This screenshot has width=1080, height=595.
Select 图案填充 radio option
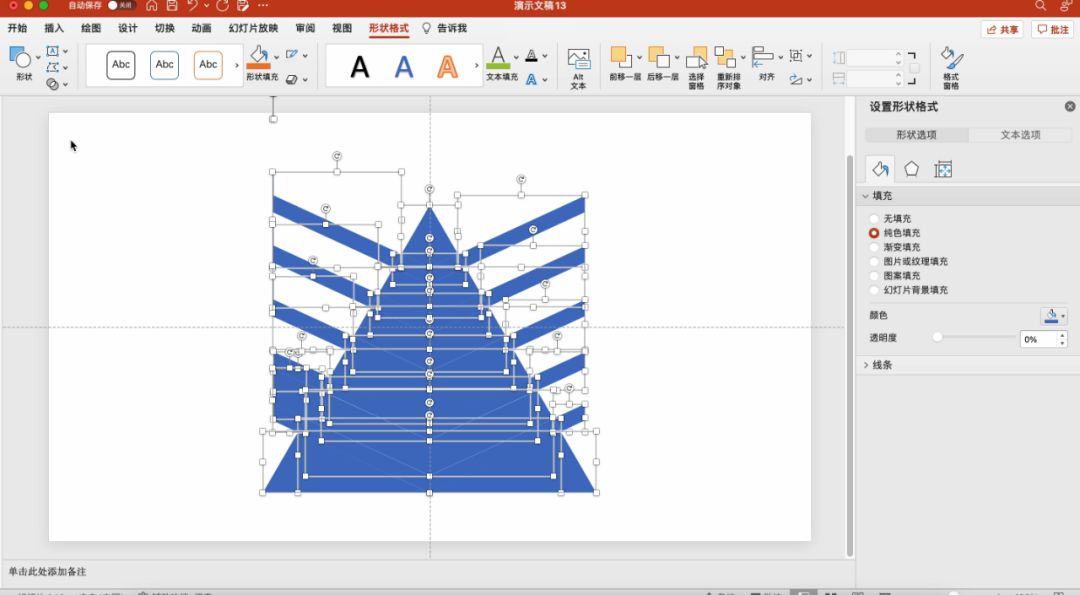874,275
